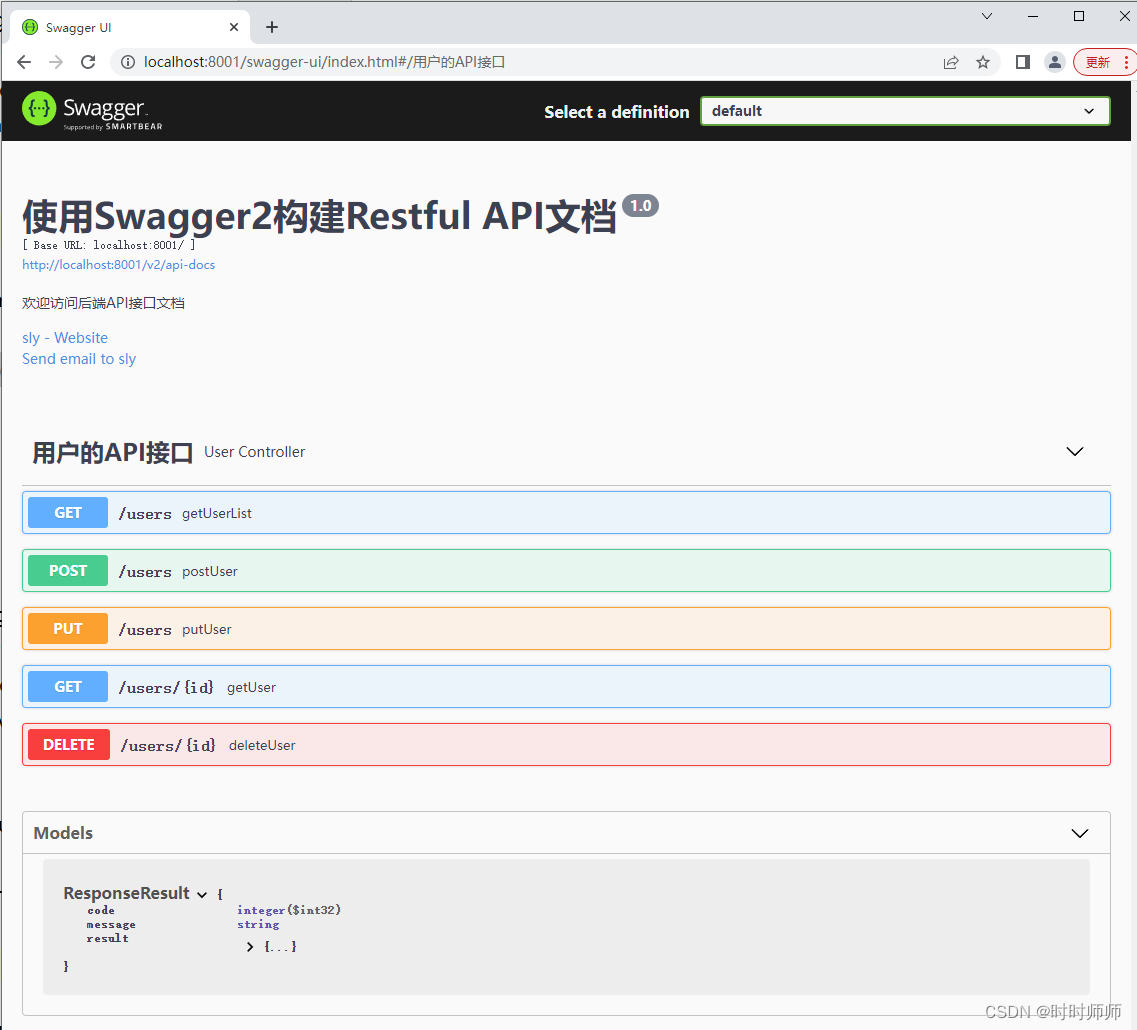Image resolution: width=1137 pixels, height=1030 pixels.
Task: Expand GET /users/{id} getUser operation
Action: point(566,687)
